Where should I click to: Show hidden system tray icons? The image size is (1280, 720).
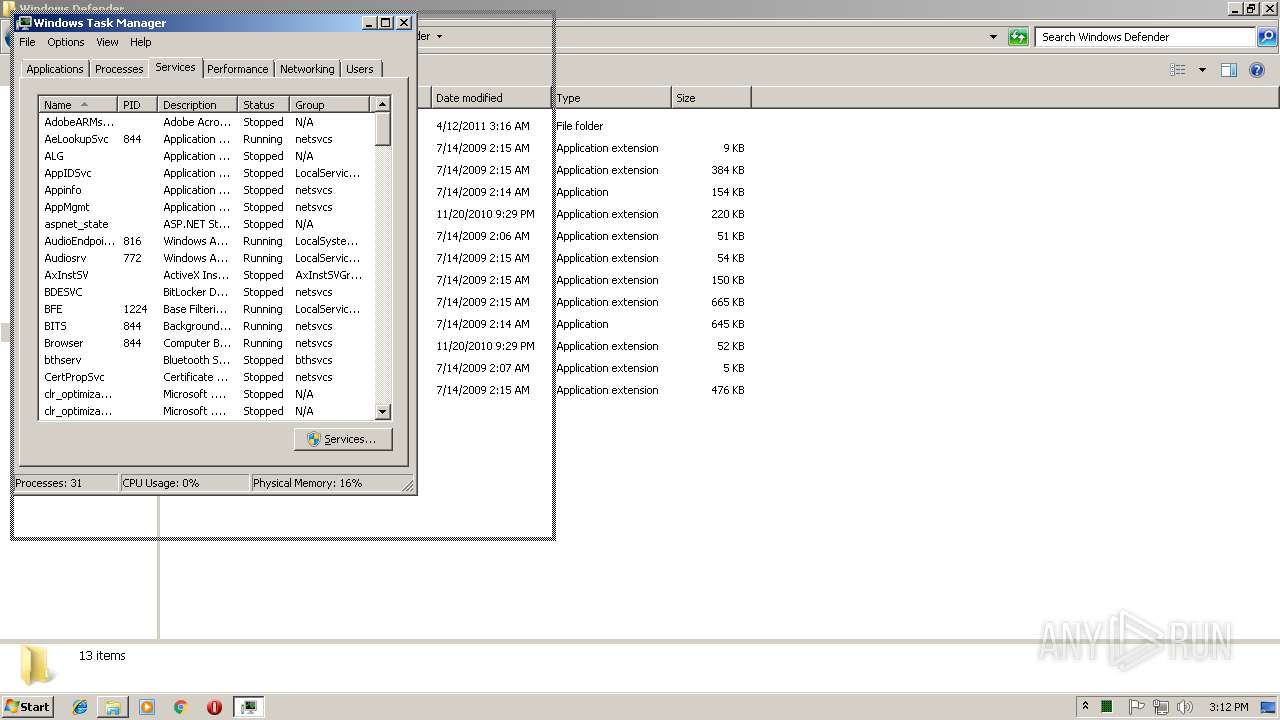(x=1085, y=706)
